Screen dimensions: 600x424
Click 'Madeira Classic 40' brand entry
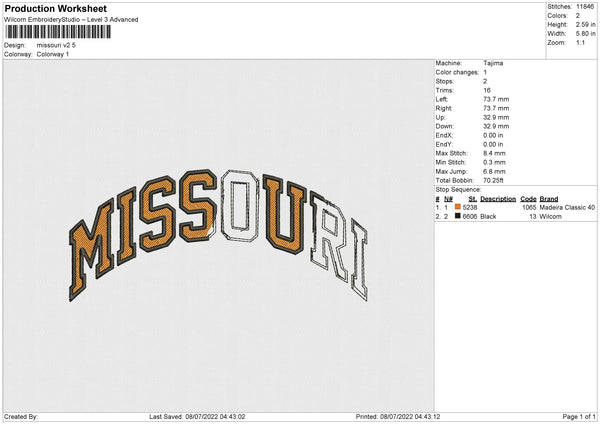pos(567,207)
